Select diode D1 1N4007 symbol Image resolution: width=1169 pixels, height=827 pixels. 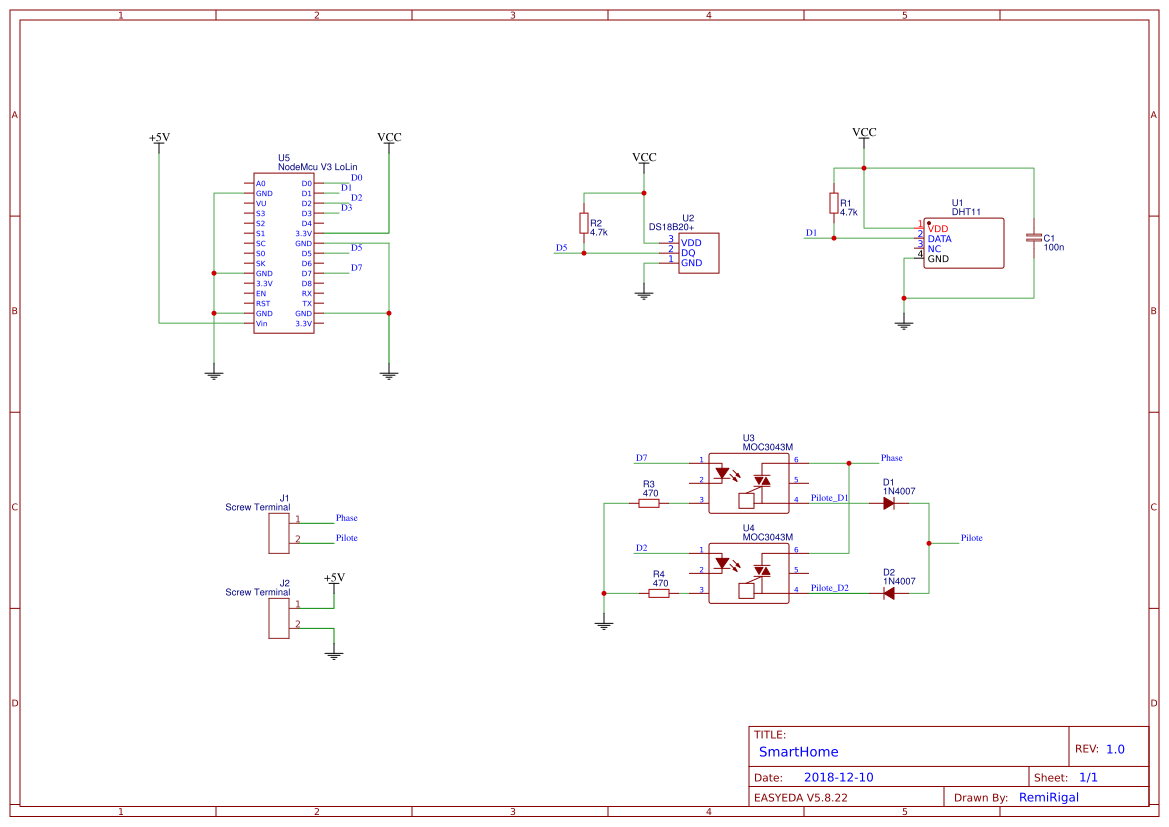(889, 503)
